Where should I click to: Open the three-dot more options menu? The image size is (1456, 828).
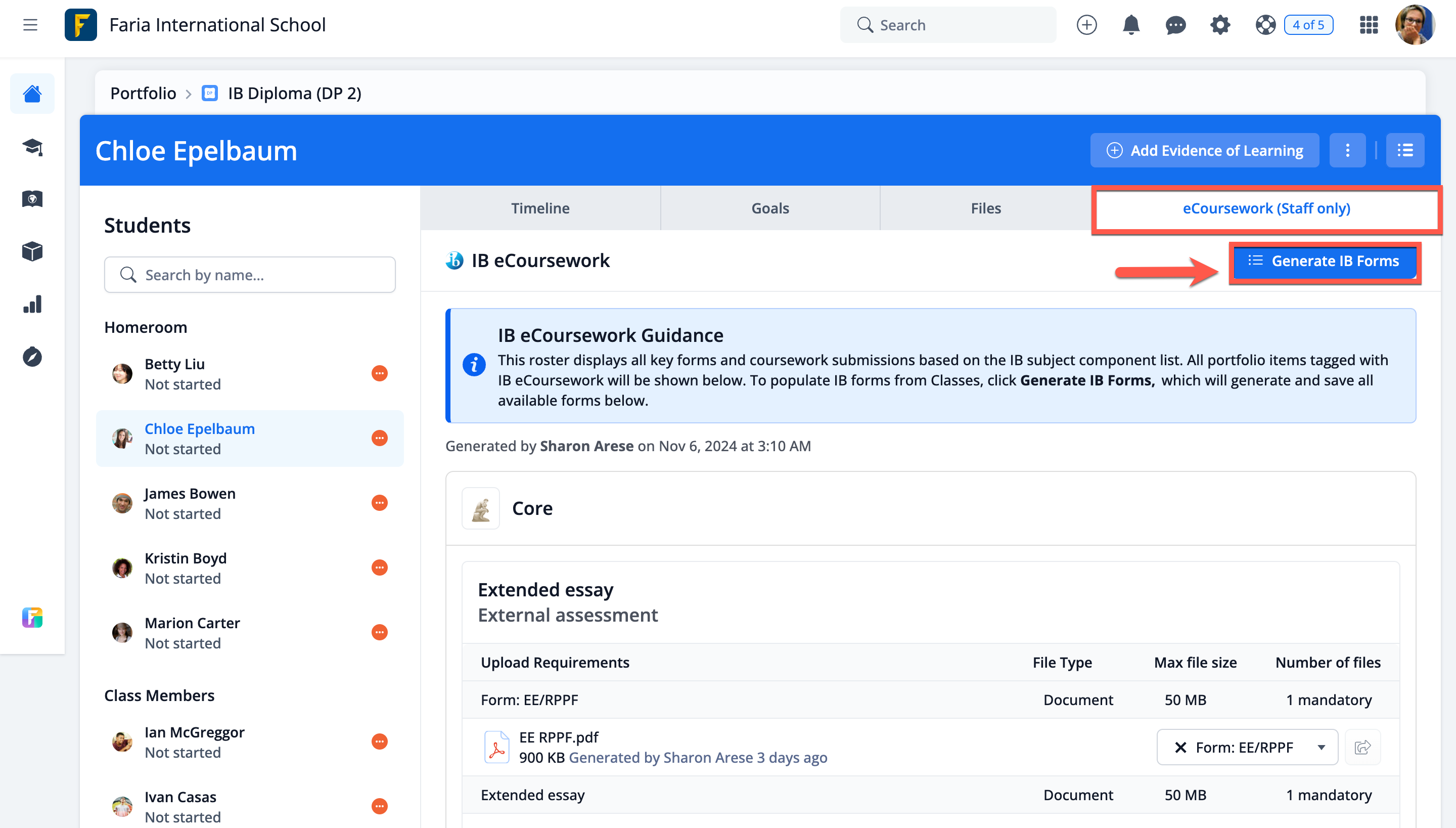click(1347, 150)
